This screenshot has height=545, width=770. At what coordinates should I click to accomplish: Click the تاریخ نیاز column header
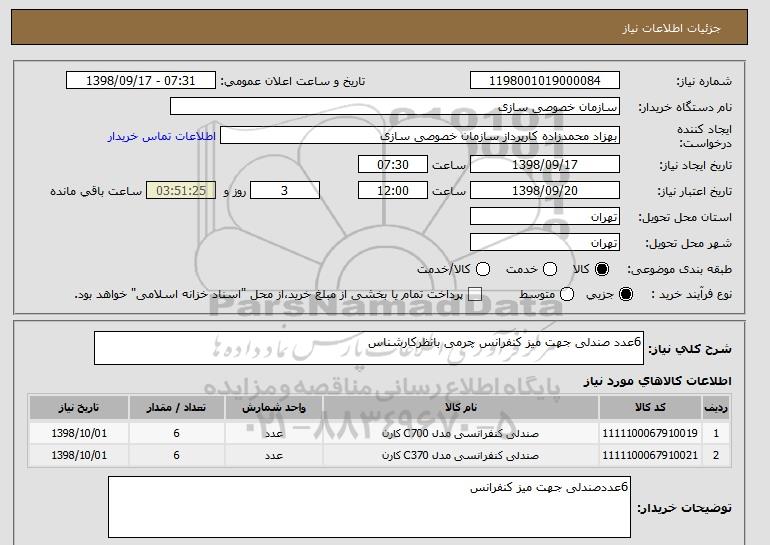click(x=79, y=408)
